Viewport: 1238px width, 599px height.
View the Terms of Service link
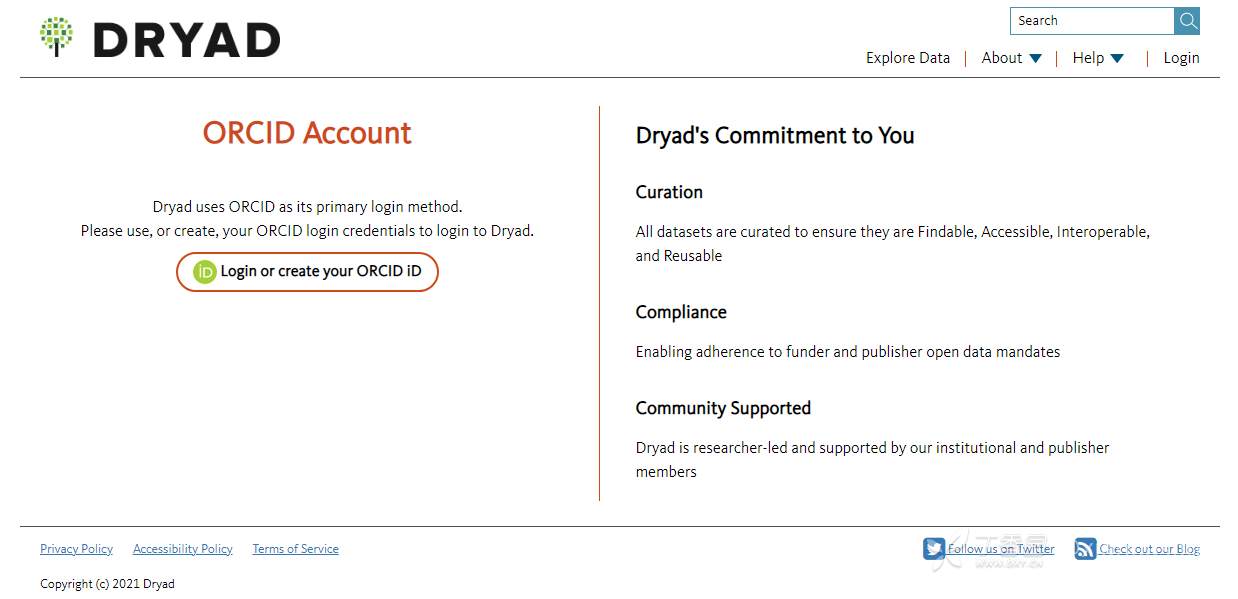point(295,549)
